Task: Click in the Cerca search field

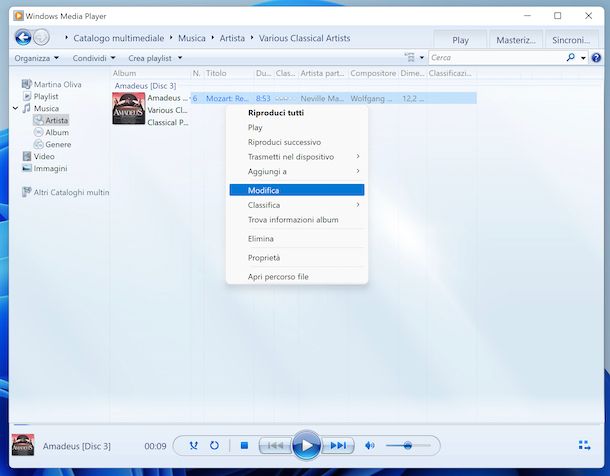Action: [x=497, y=58]
